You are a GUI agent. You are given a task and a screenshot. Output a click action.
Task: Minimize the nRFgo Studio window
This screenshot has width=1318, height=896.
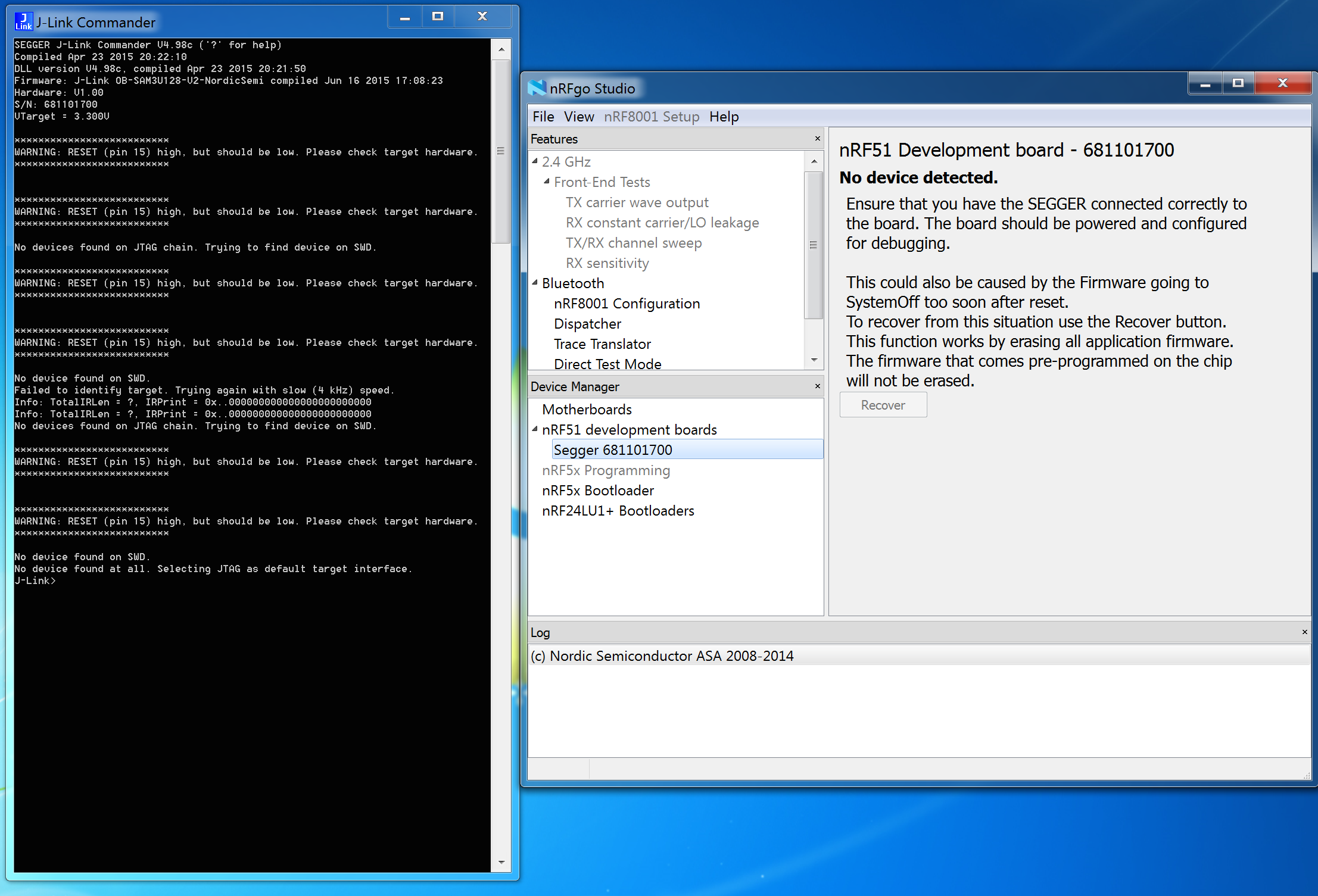coord(1205,84)
